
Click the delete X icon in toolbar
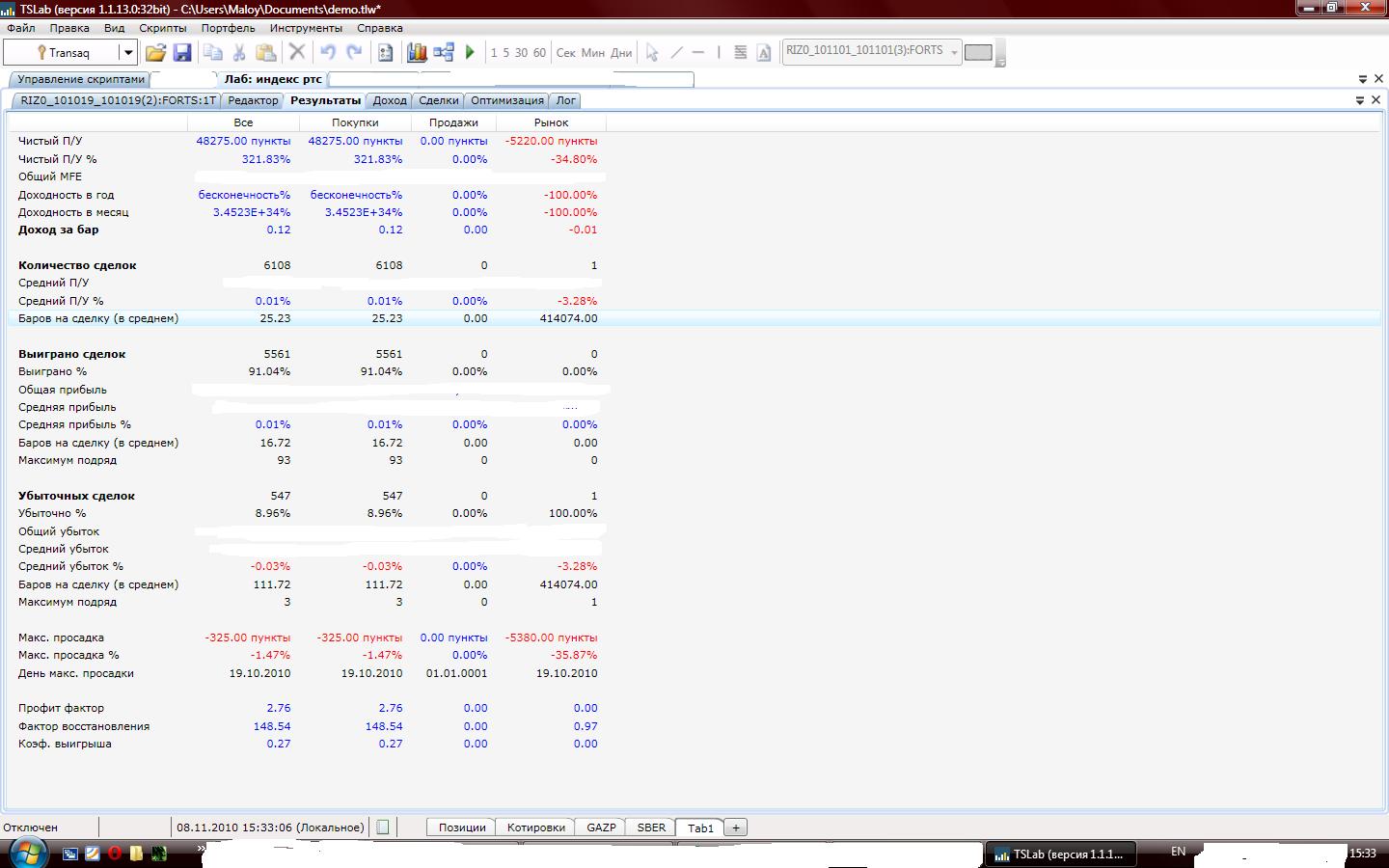[297, 53]
